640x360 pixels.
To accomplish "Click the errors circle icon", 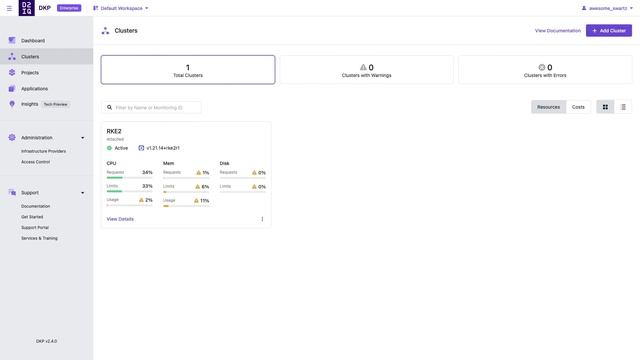I will pos(542,67).
